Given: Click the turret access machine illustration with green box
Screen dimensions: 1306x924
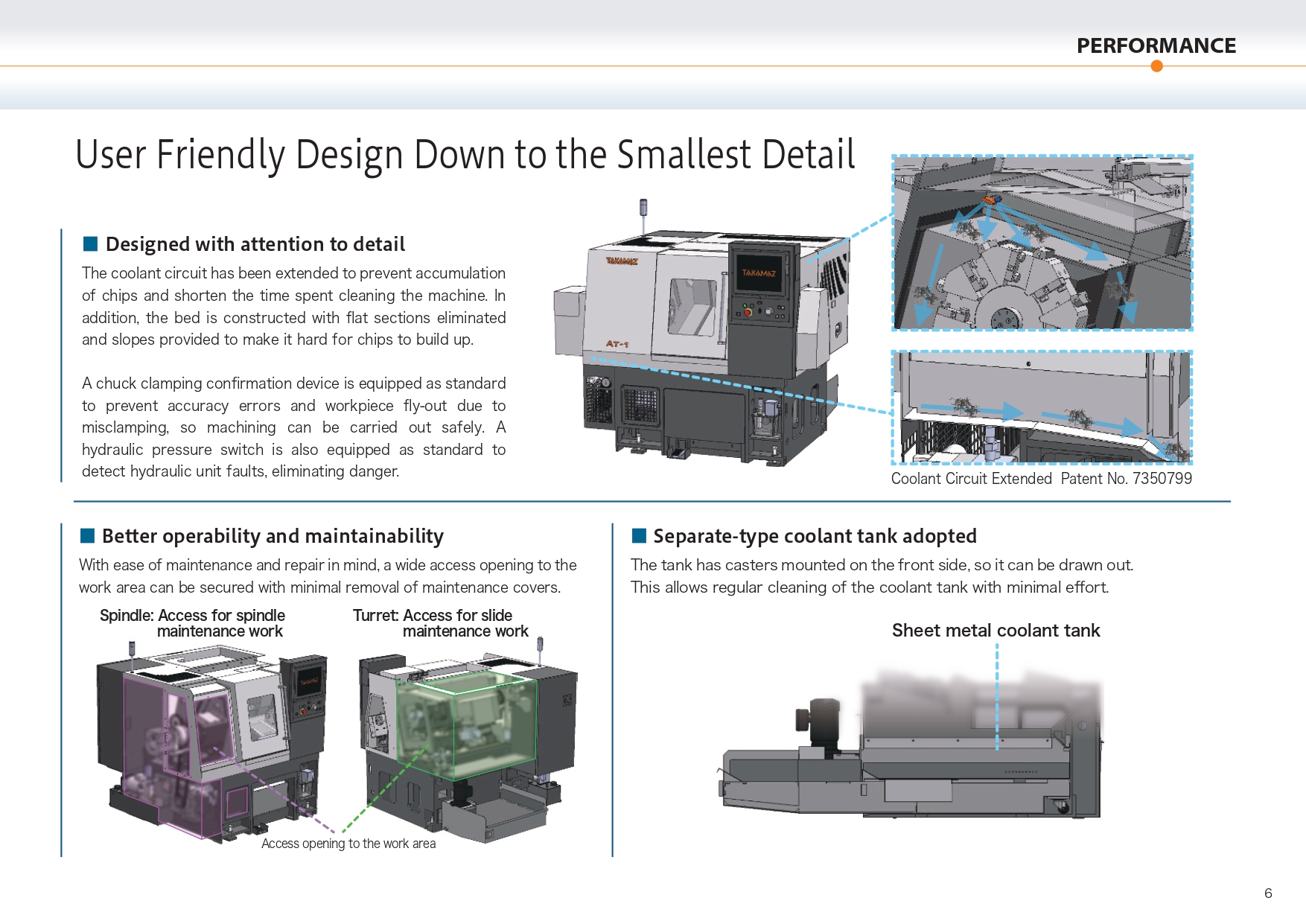Looking at the screenshot, I should (x=468, y=739).
